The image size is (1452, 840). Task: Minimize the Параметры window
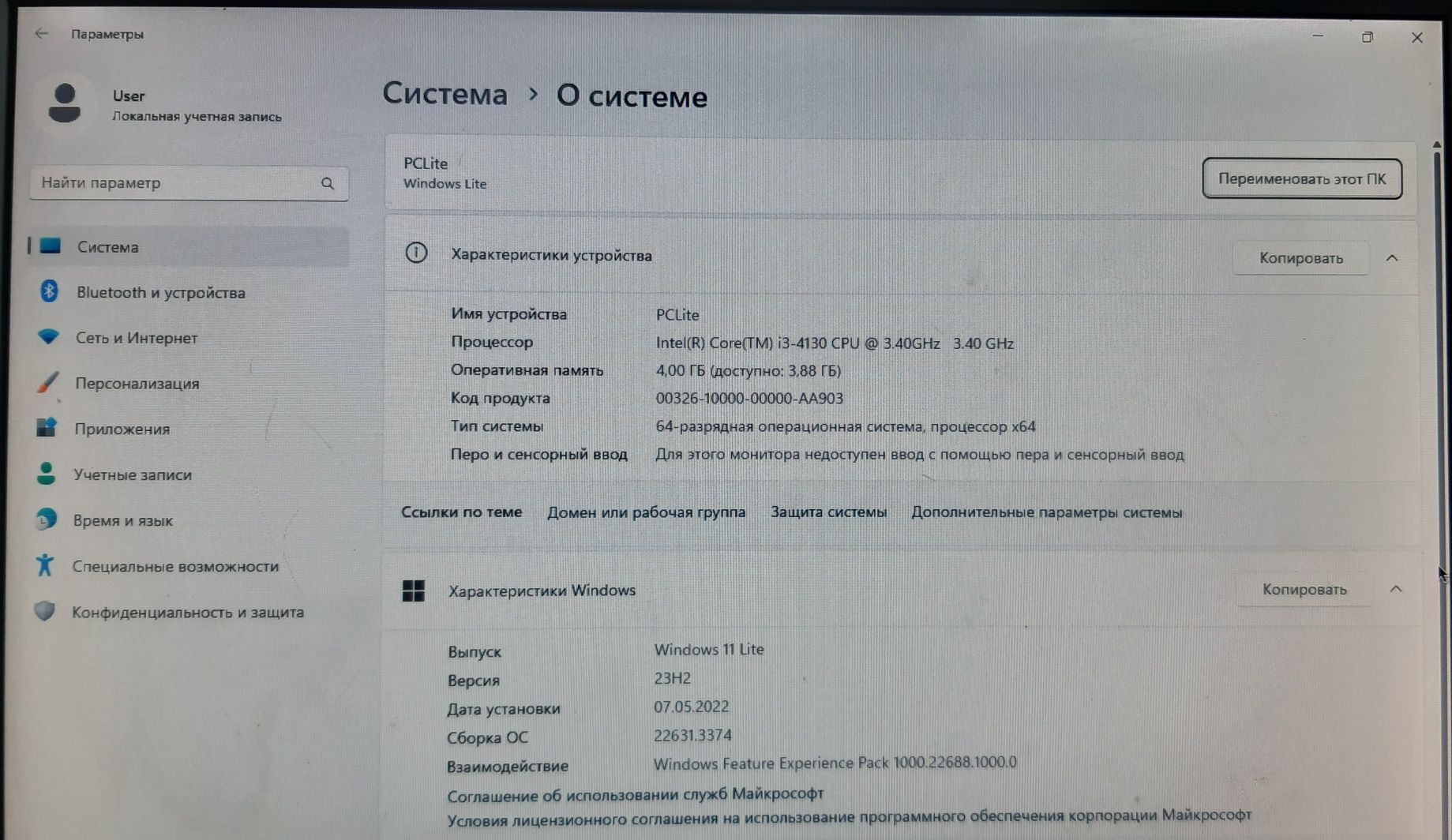point(1317,36)
